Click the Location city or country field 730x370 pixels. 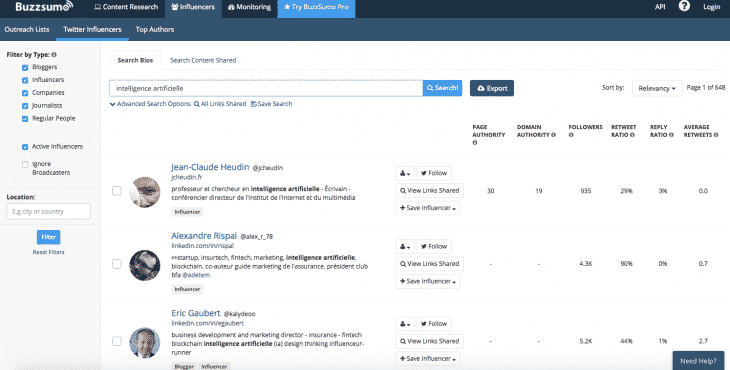[x=48, y=211]
